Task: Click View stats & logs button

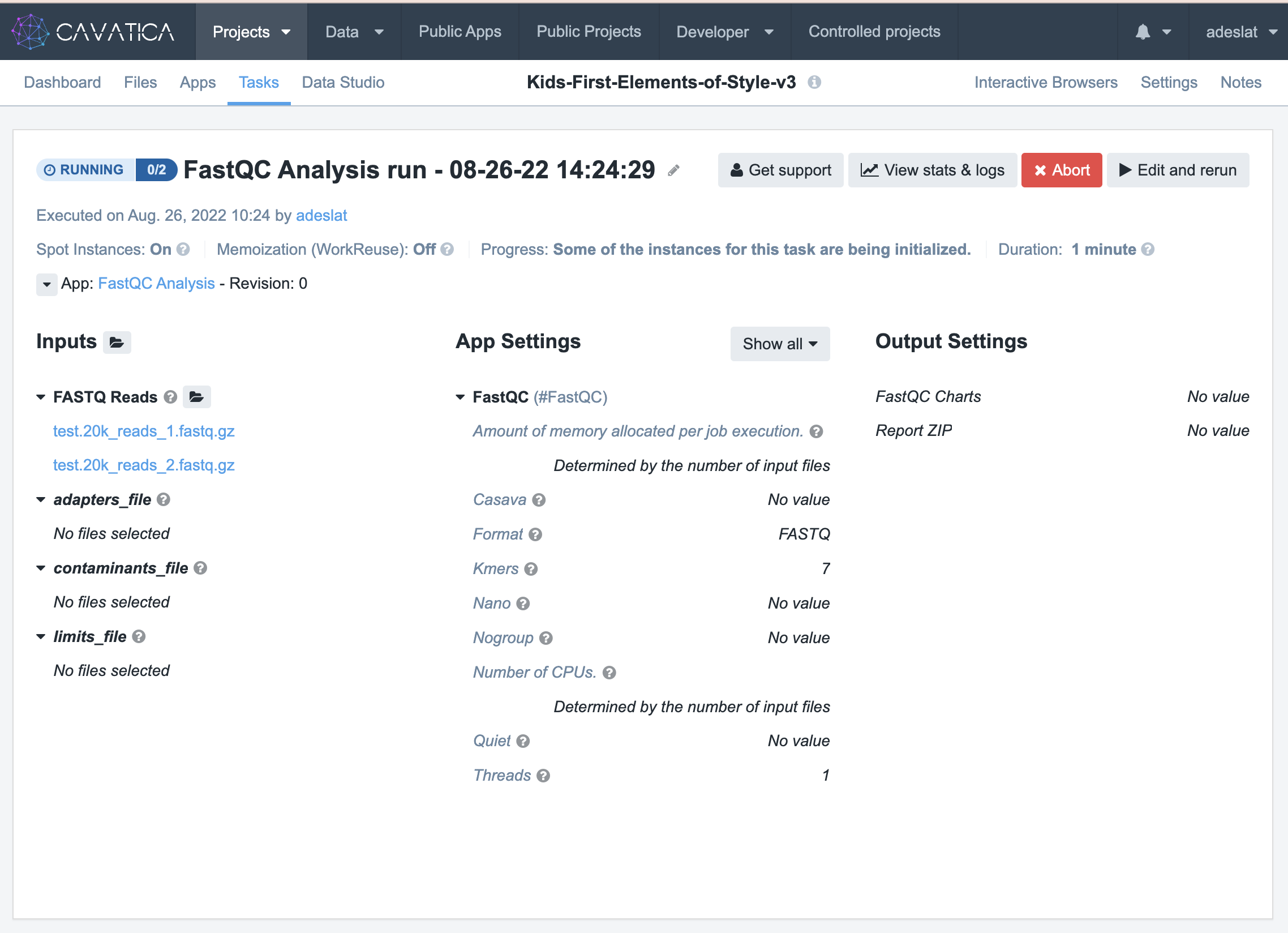Action: [x=932, y=170]
